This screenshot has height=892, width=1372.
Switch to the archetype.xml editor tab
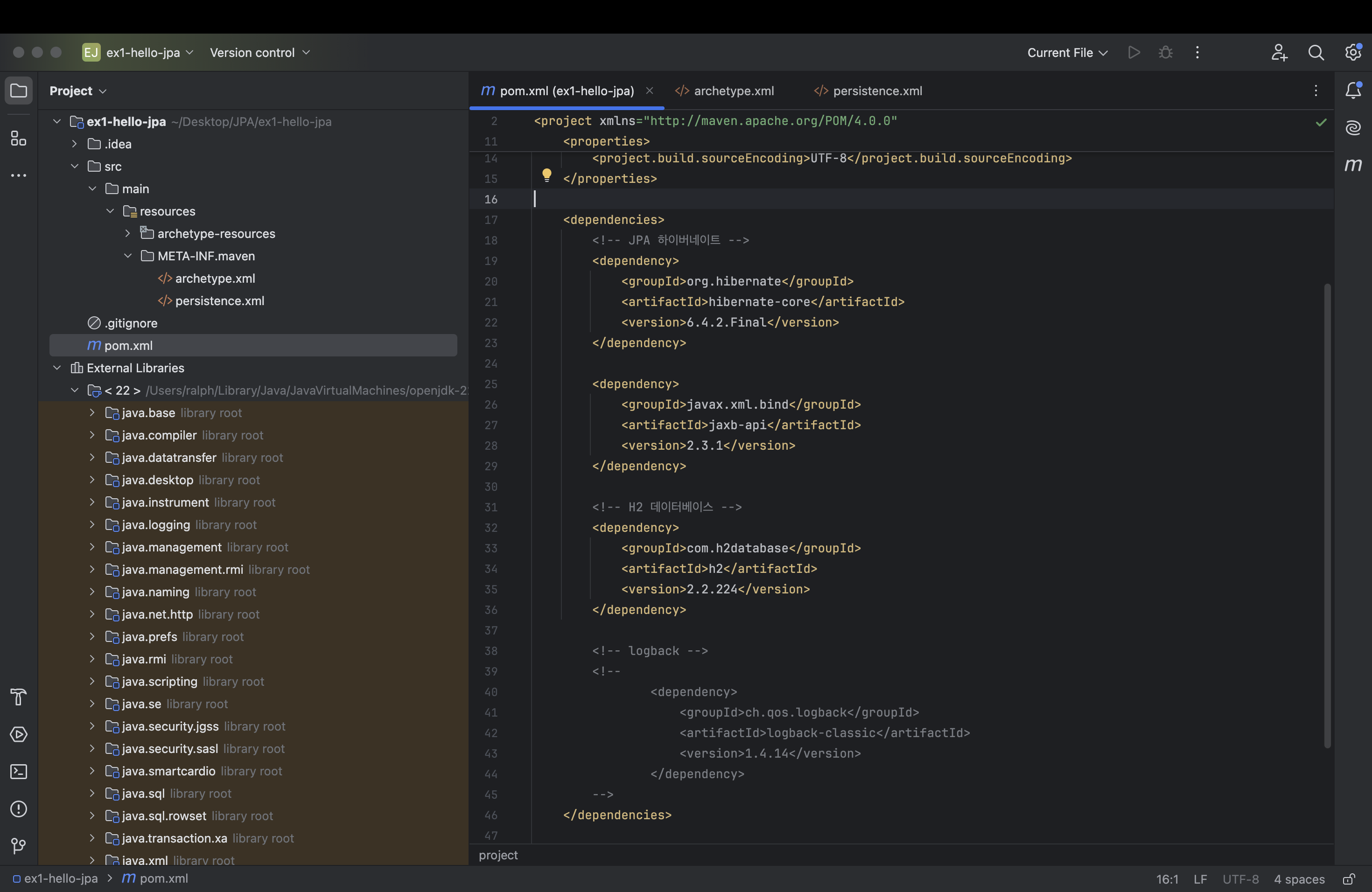(x=725, y=91)
